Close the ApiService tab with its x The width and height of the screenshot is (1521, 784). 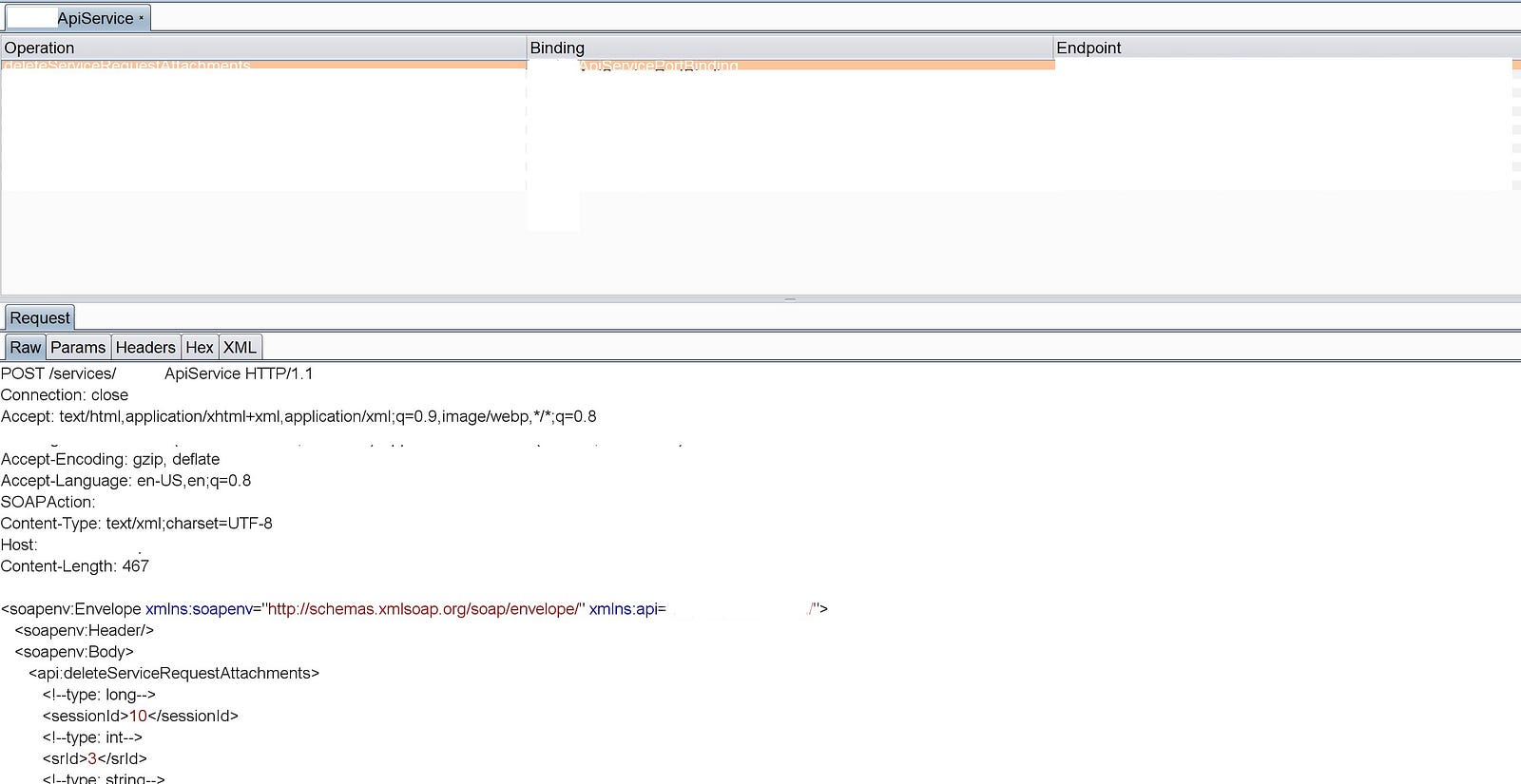click(x=142, y=18)
